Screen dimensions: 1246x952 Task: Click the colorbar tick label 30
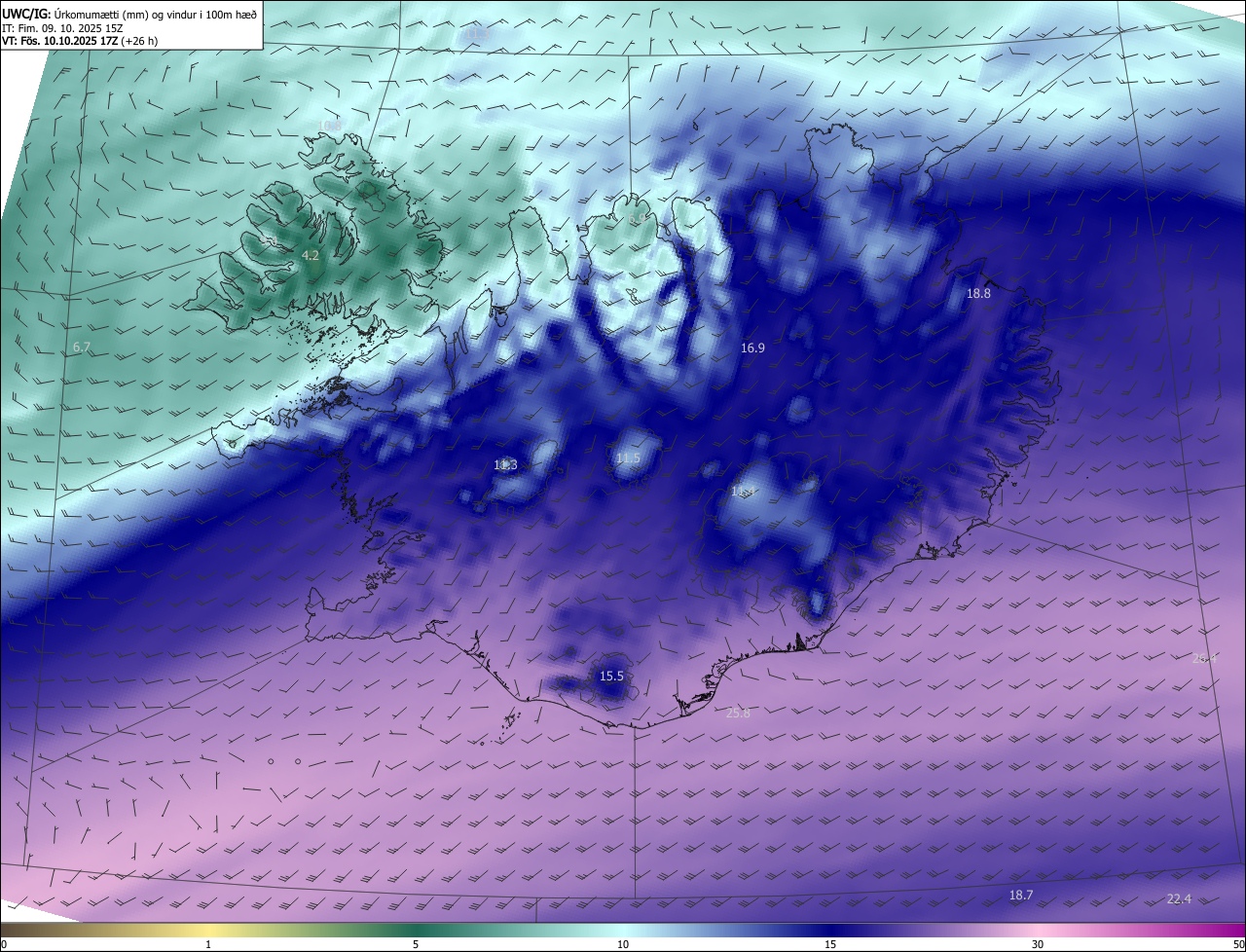coord(1038,944)
